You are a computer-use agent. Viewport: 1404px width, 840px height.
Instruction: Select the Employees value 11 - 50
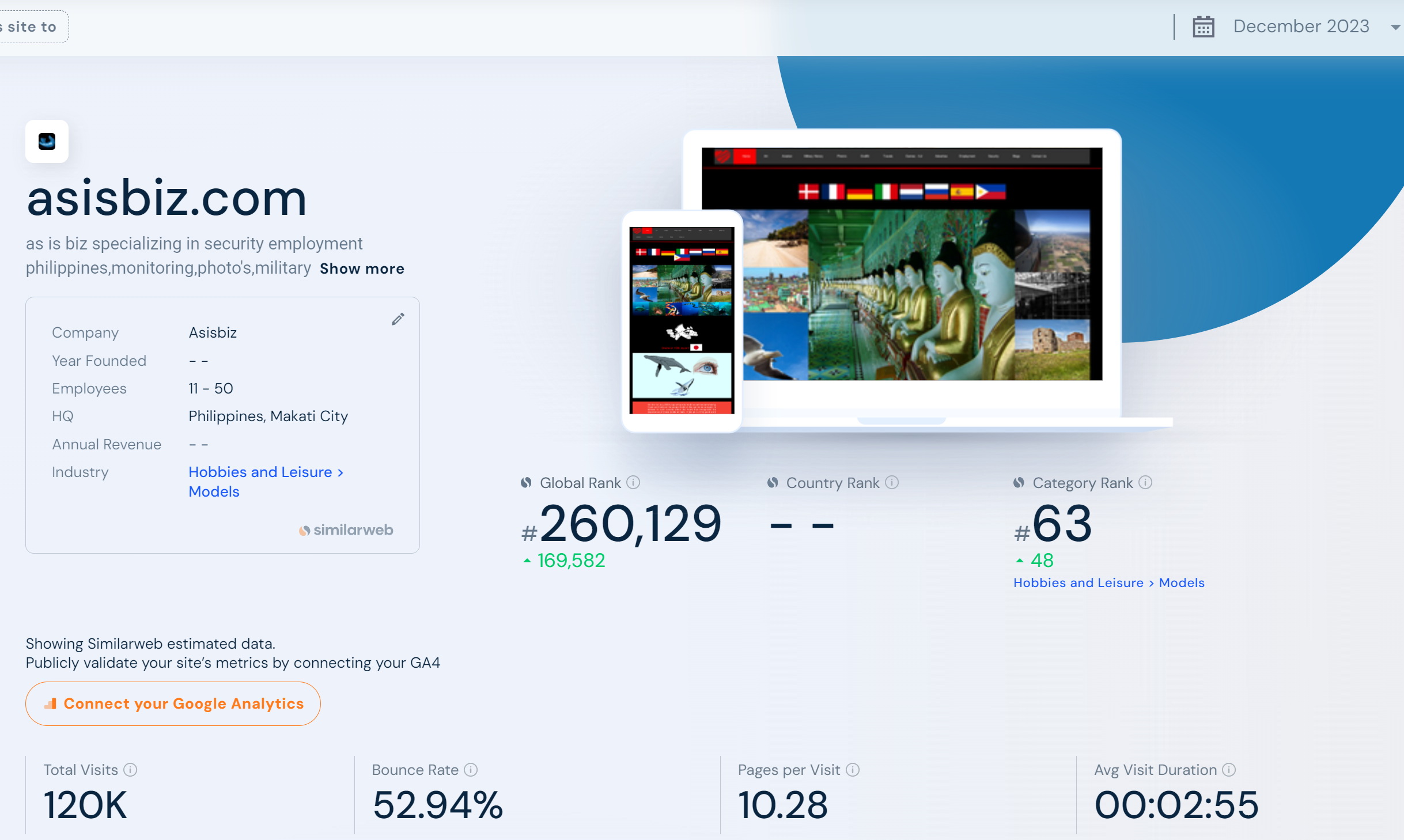click(211, 388)
